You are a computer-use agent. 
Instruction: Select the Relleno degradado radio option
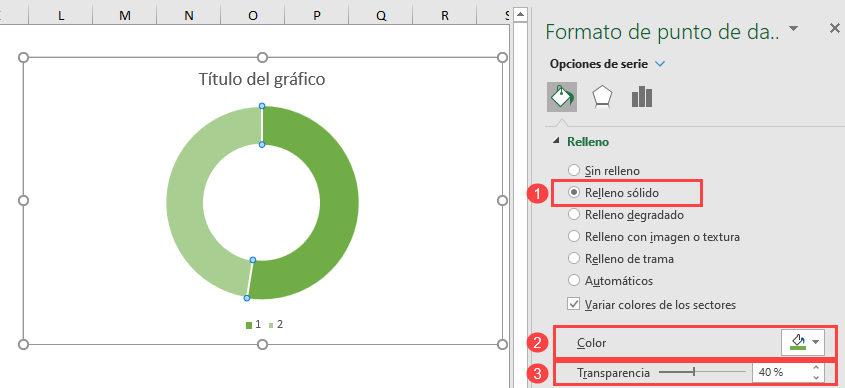coord(574,215)
